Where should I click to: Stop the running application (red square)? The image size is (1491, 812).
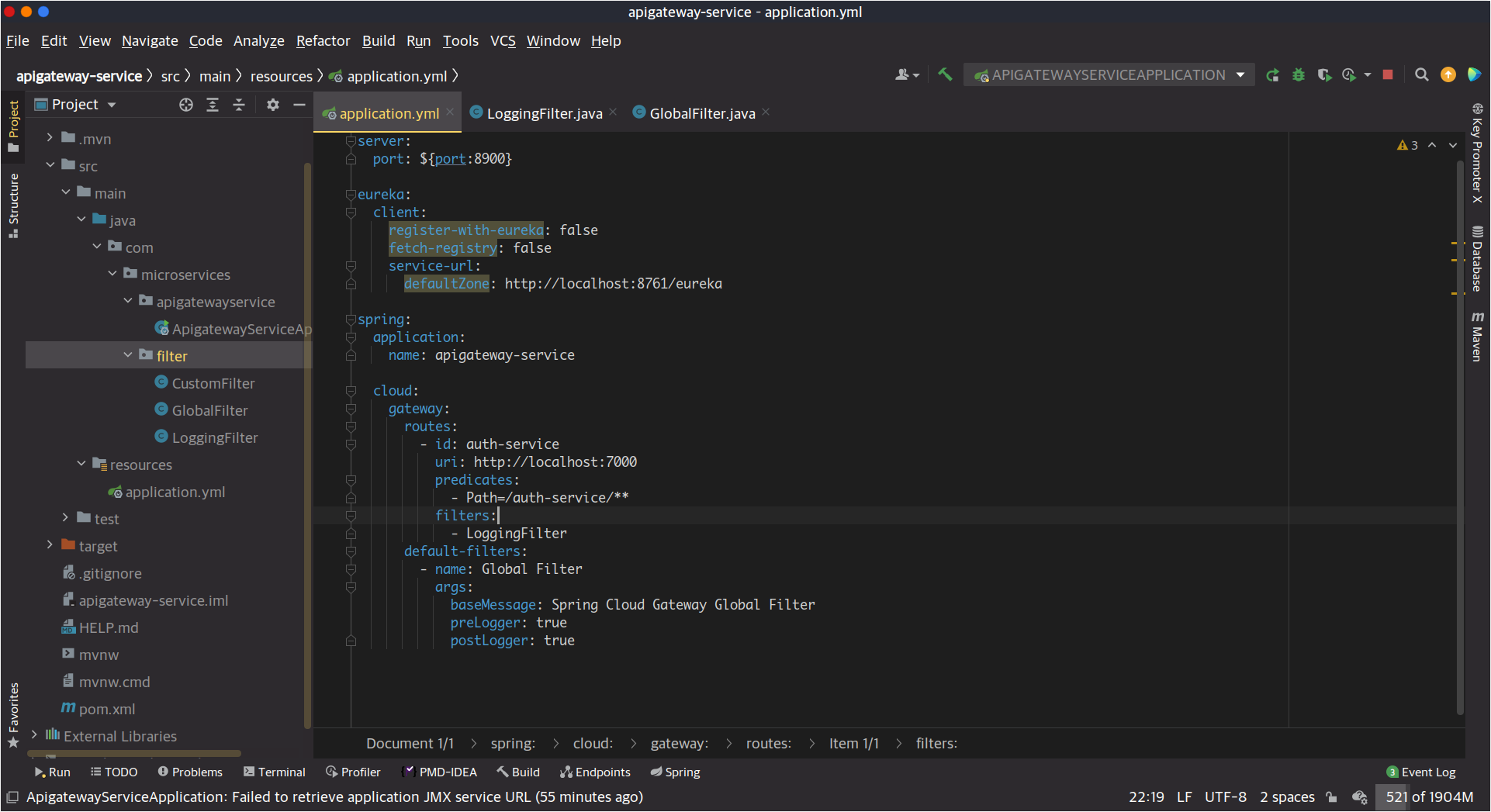pyautogui.click(x=1388, y=75)
